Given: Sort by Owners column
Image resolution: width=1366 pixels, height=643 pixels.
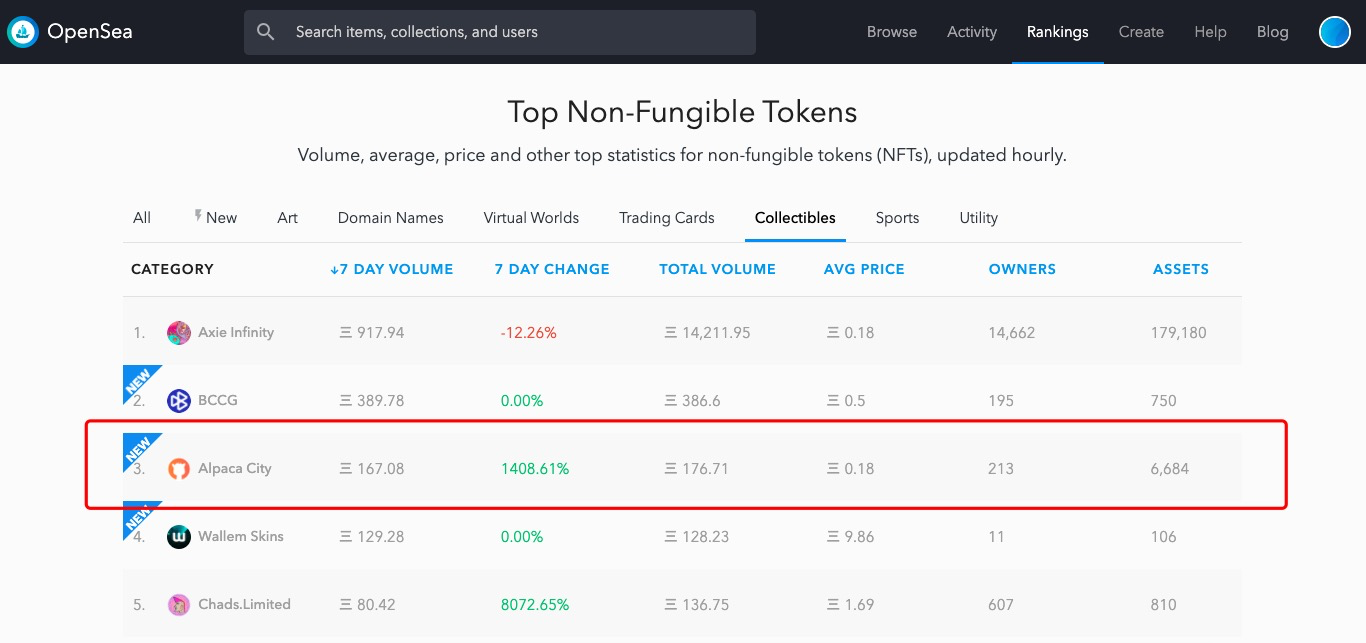Looking at the screenshot, I should 1022,269.
